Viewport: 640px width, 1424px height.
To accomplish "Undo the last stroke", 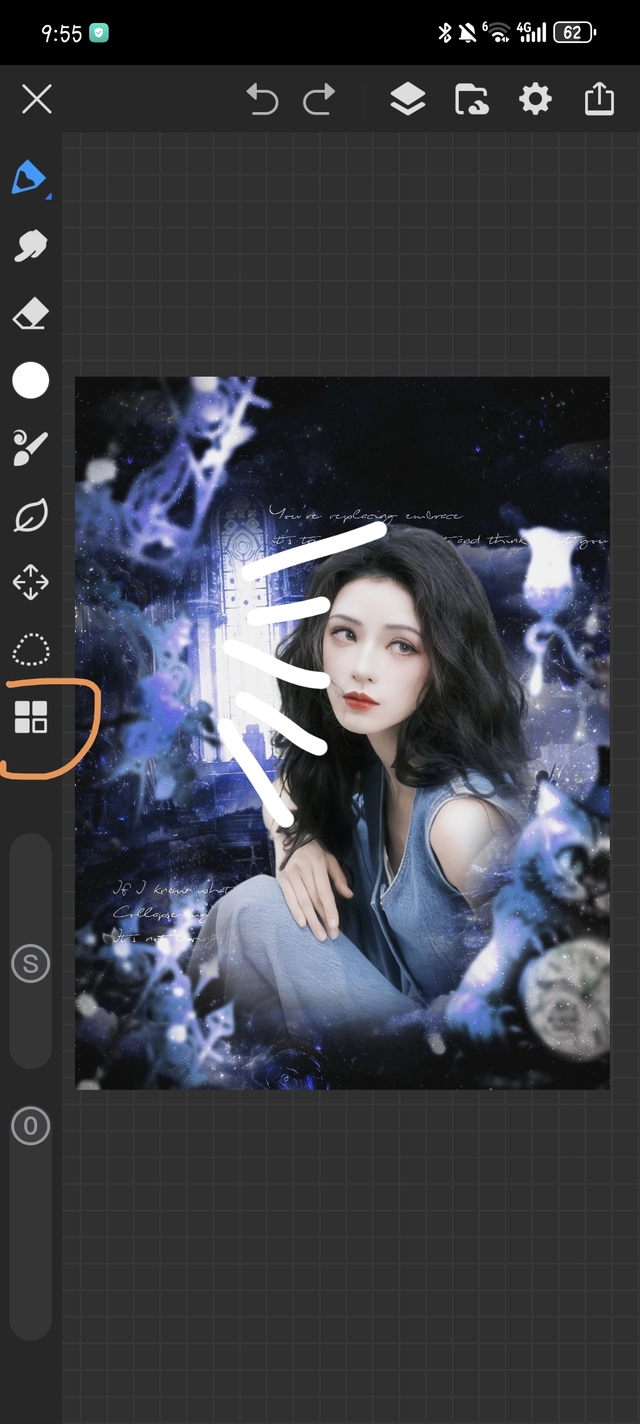I will (262, 99).
